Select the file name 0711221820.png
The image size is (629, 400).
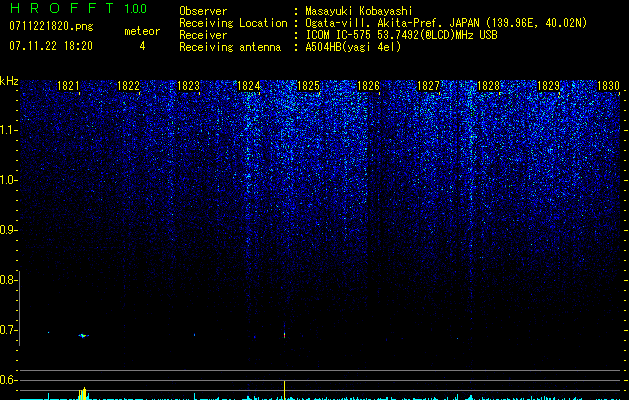pyautogui.click(x=51, y=27)
